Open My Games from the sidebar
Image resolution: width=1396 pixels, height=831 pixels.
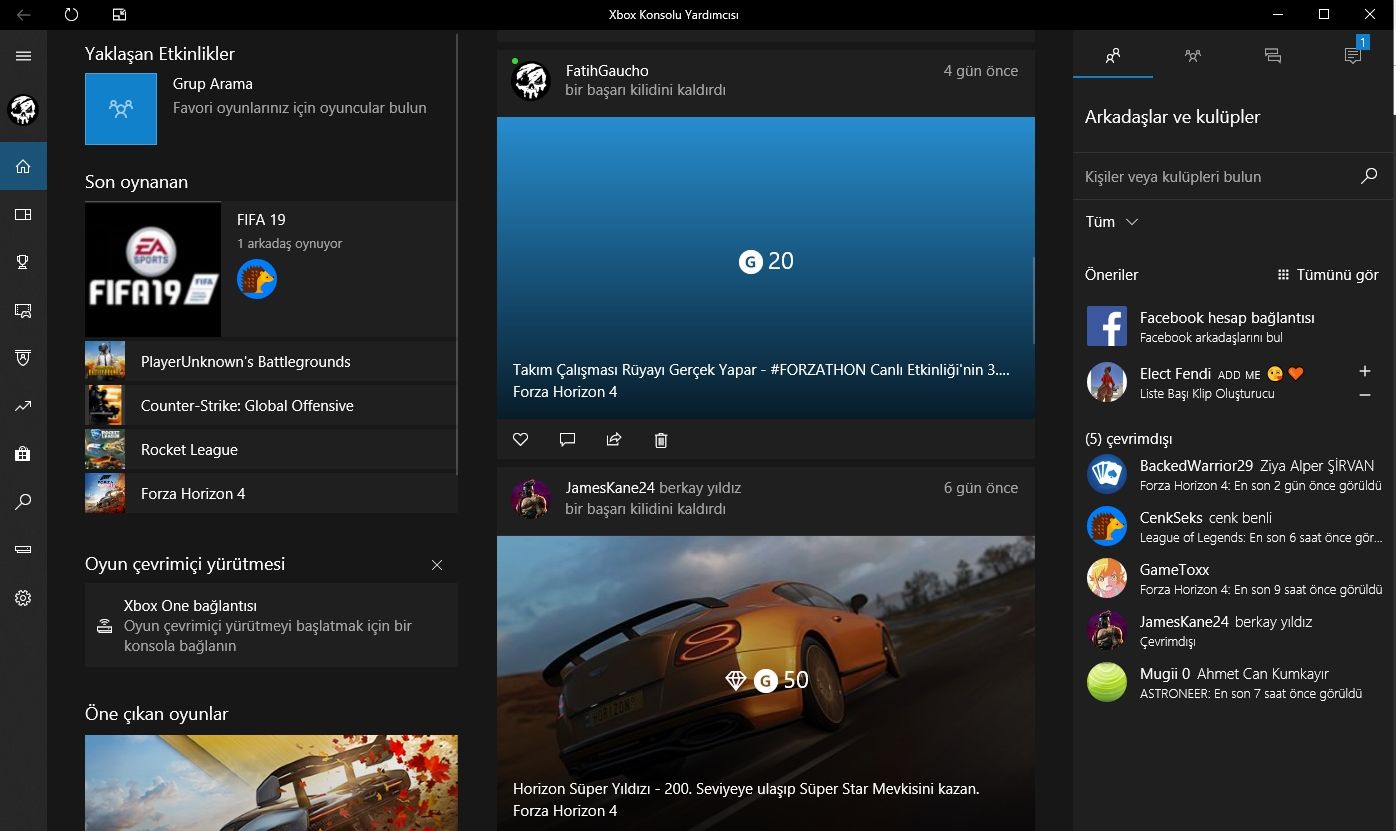coord(23,214)
